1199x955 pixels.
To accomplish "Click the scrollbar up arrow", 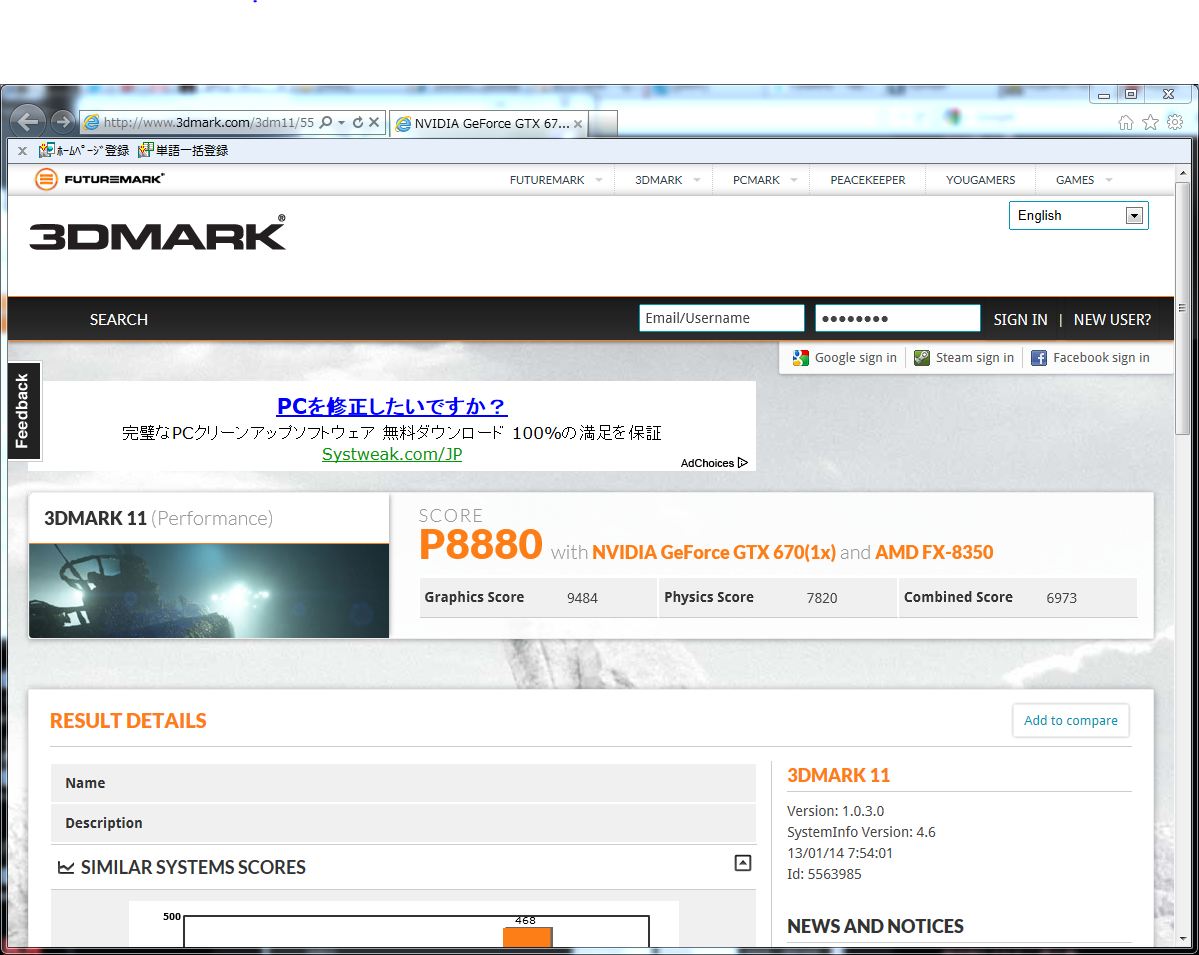I will point(1182,174).
